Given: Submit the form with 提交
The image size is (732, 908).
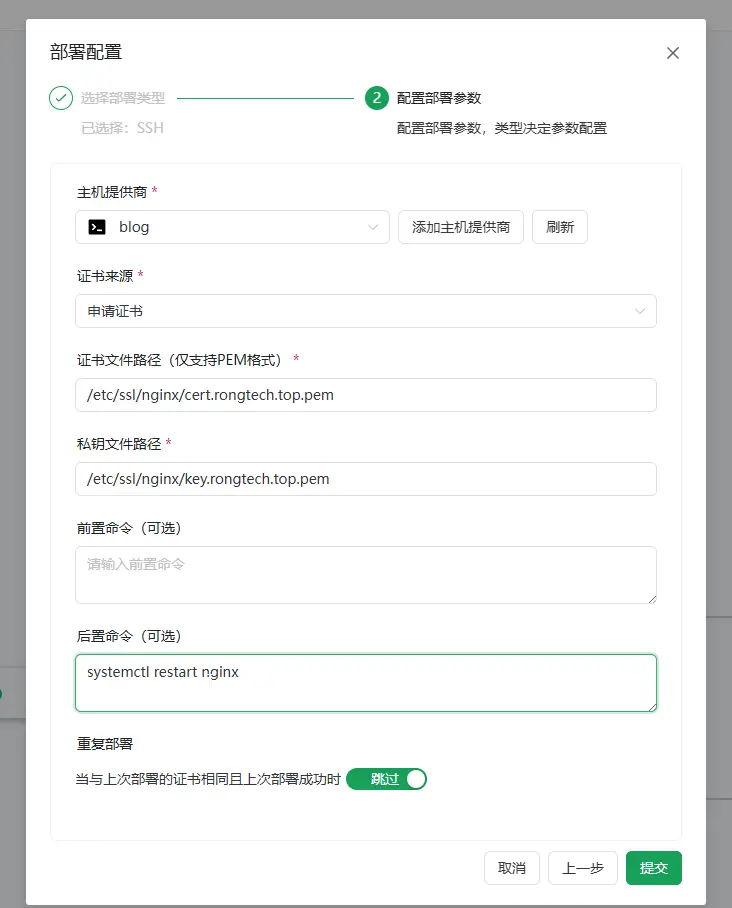Looking at the screenshot, I should 653,868.
